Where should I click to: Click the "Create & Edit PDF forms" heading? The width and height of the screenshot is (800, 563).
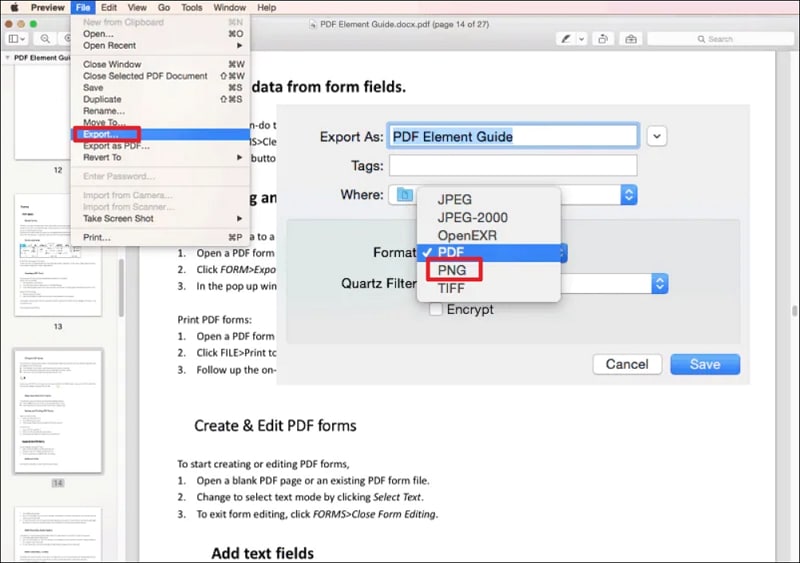pyautogui.click(x=275, y=426)
